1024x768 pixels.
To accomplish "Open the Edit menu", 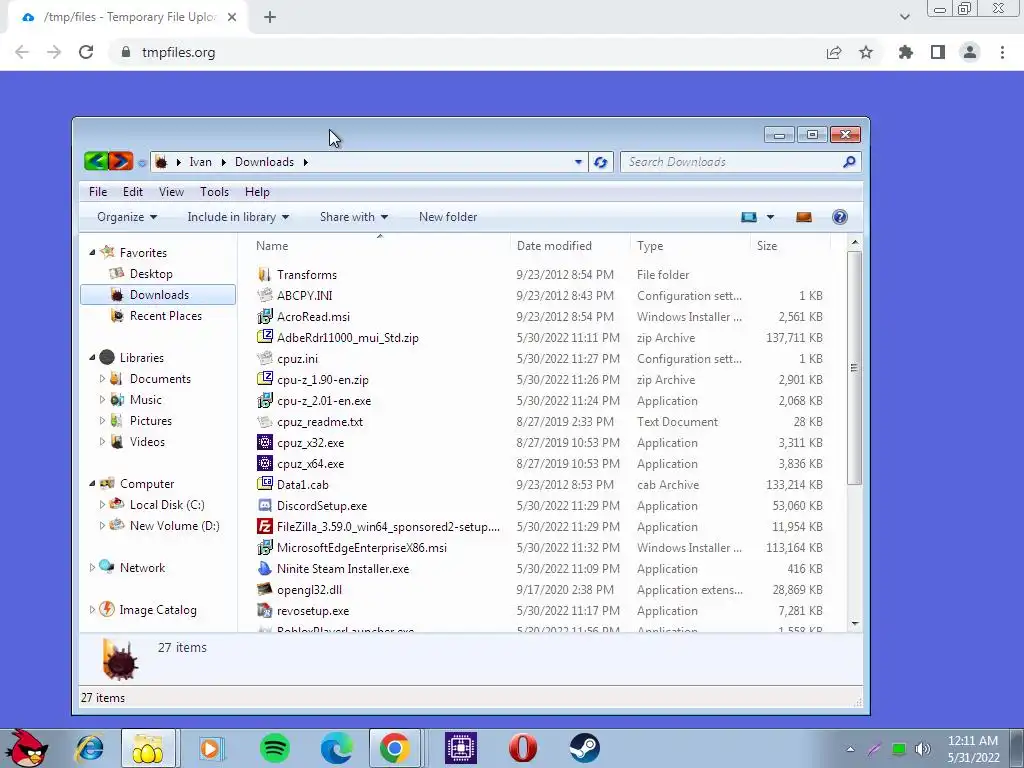I will (x=133, y=192).
